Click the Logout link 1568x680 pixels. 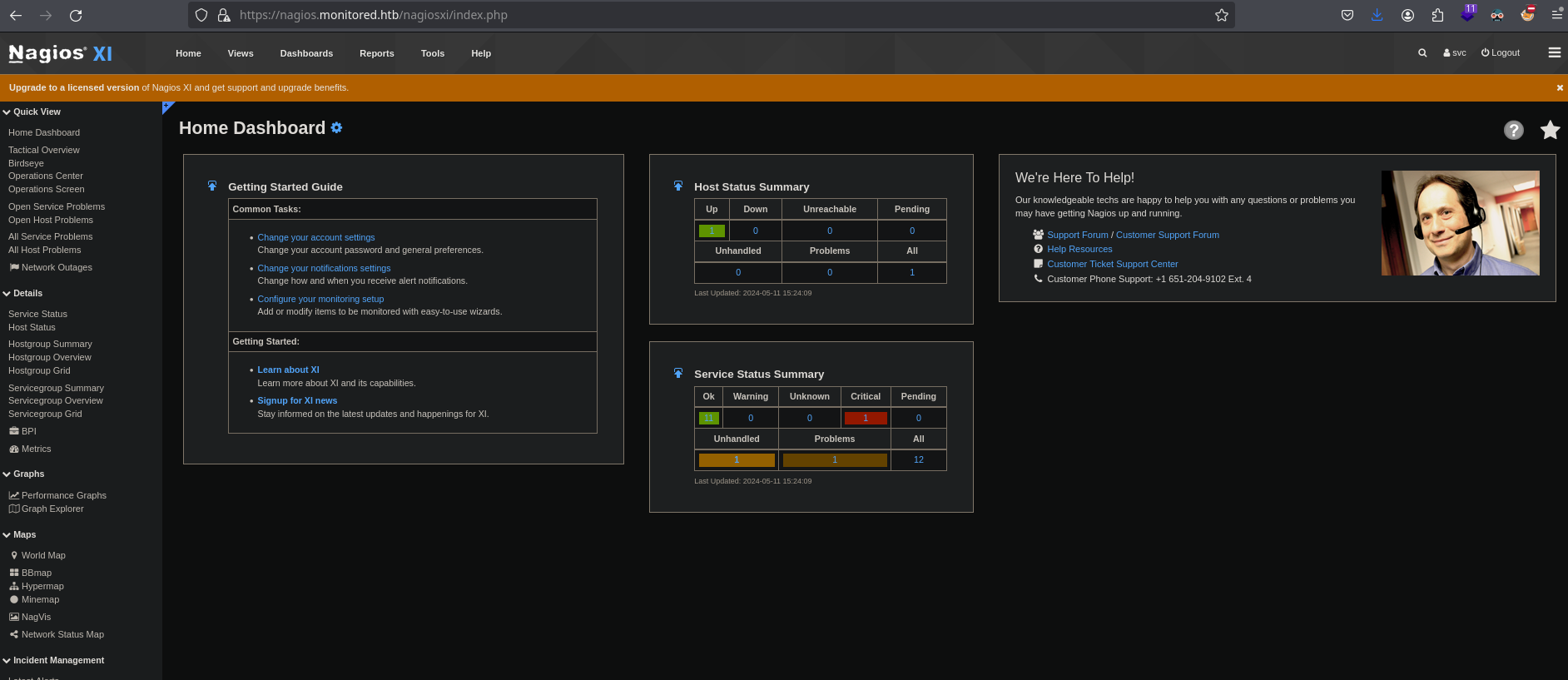[1501, 52]
